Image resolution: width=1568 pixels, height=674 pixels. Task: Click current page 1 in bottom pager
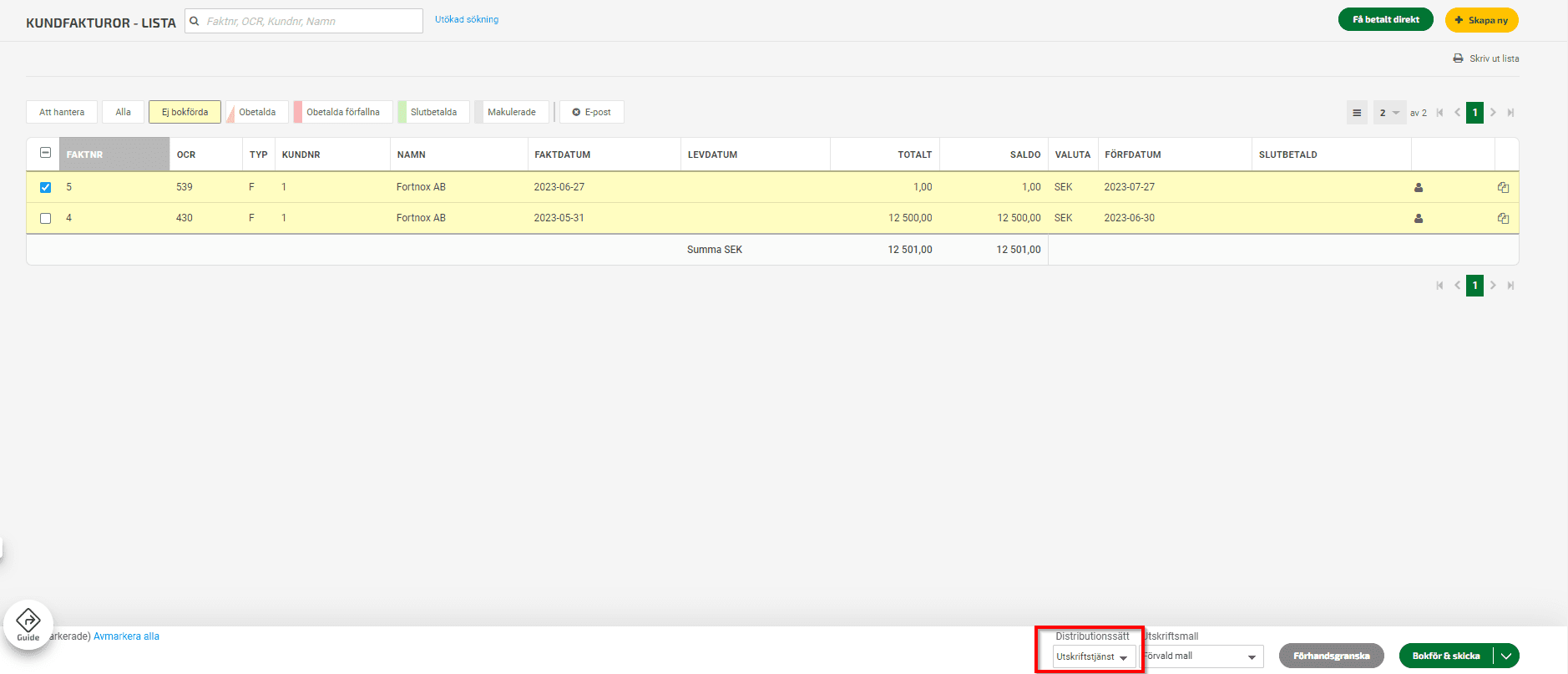tap(1475, 286)
